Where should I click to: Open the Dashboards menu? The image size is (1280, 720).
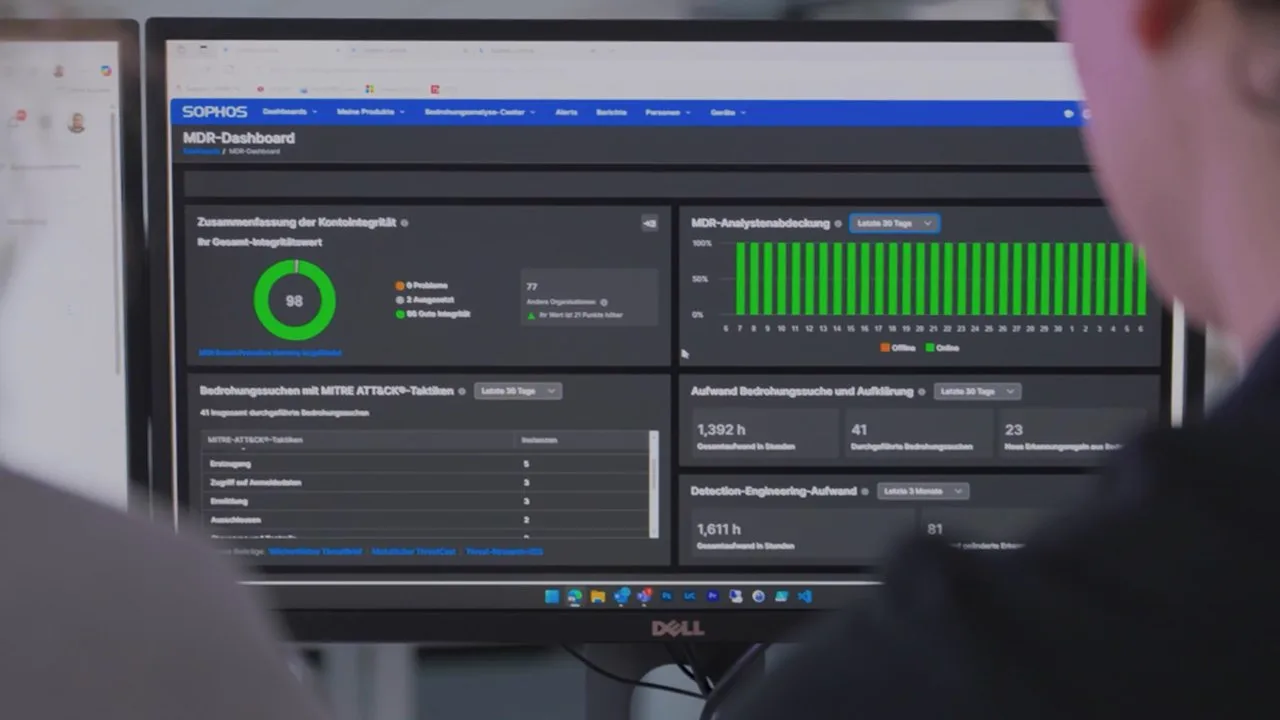coord(289,112)
